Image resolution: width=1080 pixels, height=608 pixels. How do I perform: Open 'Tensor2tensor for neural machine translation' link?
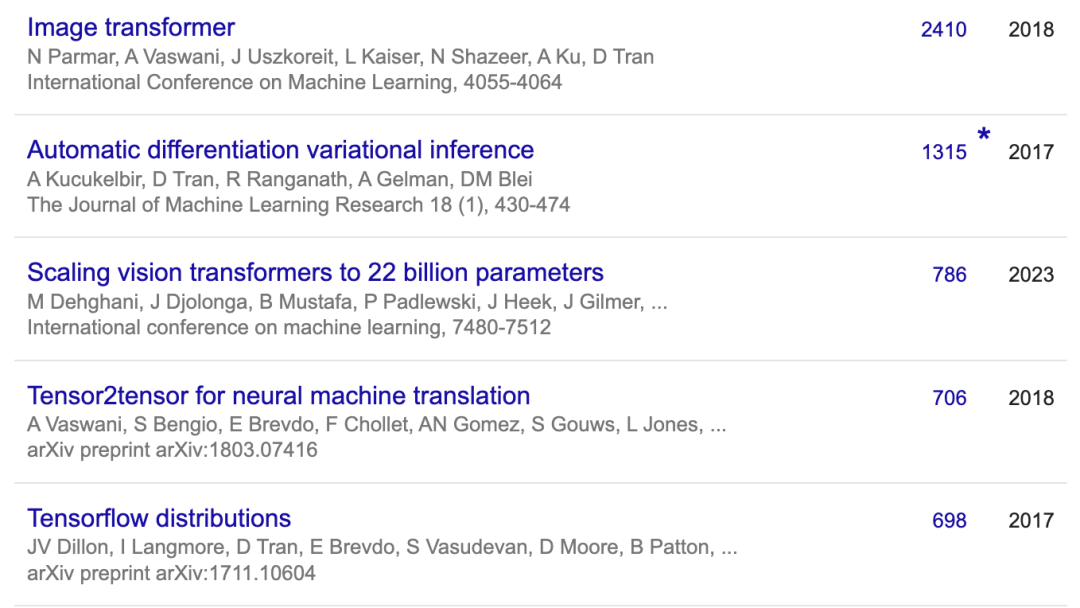pos(278,396)
